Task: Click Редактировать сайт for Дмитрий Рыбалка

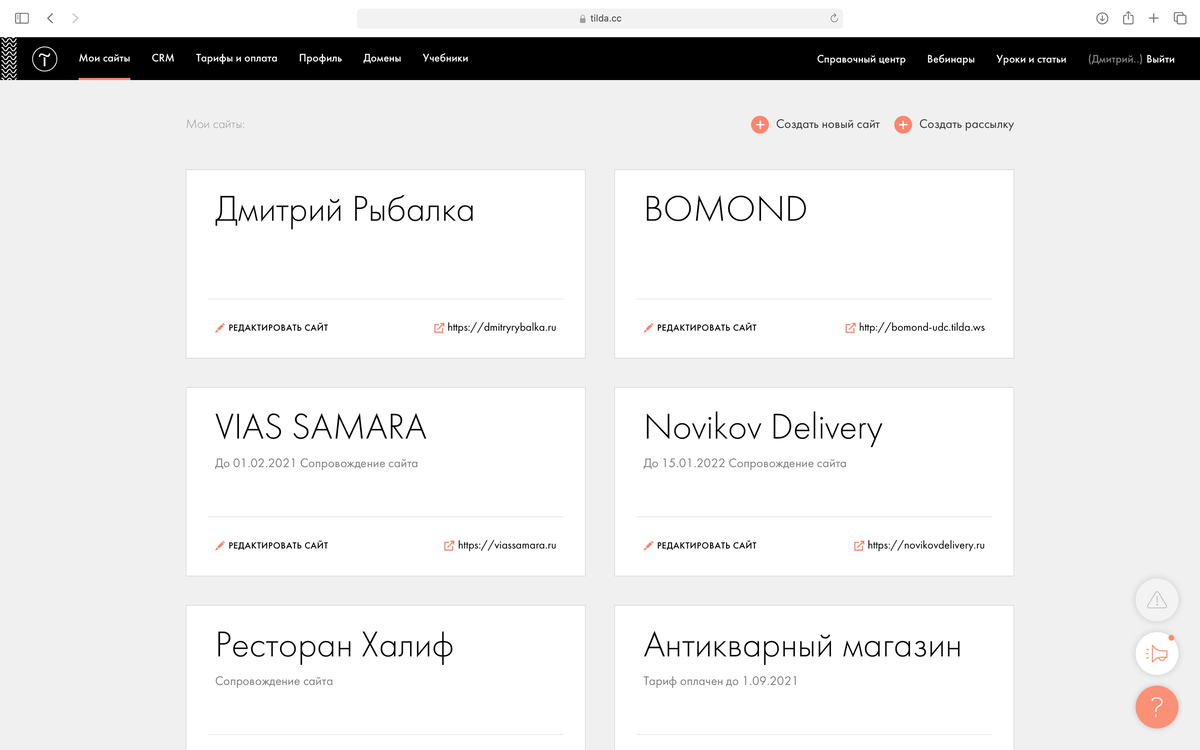Action: [x=278, y=328]
